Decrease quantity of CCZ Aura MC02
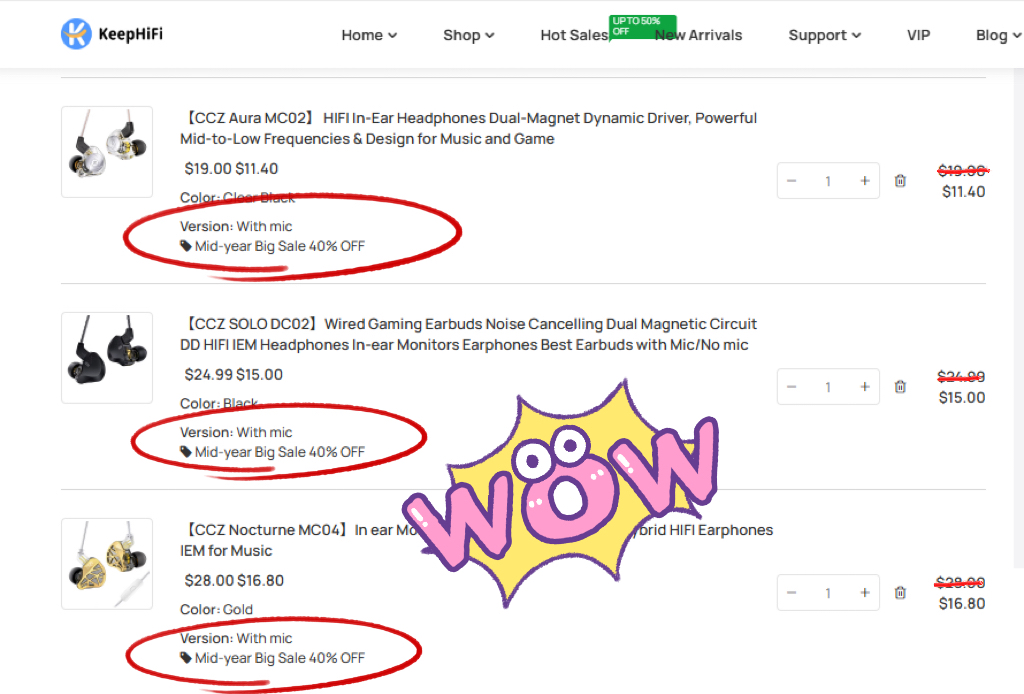 (x=792, y=181)
